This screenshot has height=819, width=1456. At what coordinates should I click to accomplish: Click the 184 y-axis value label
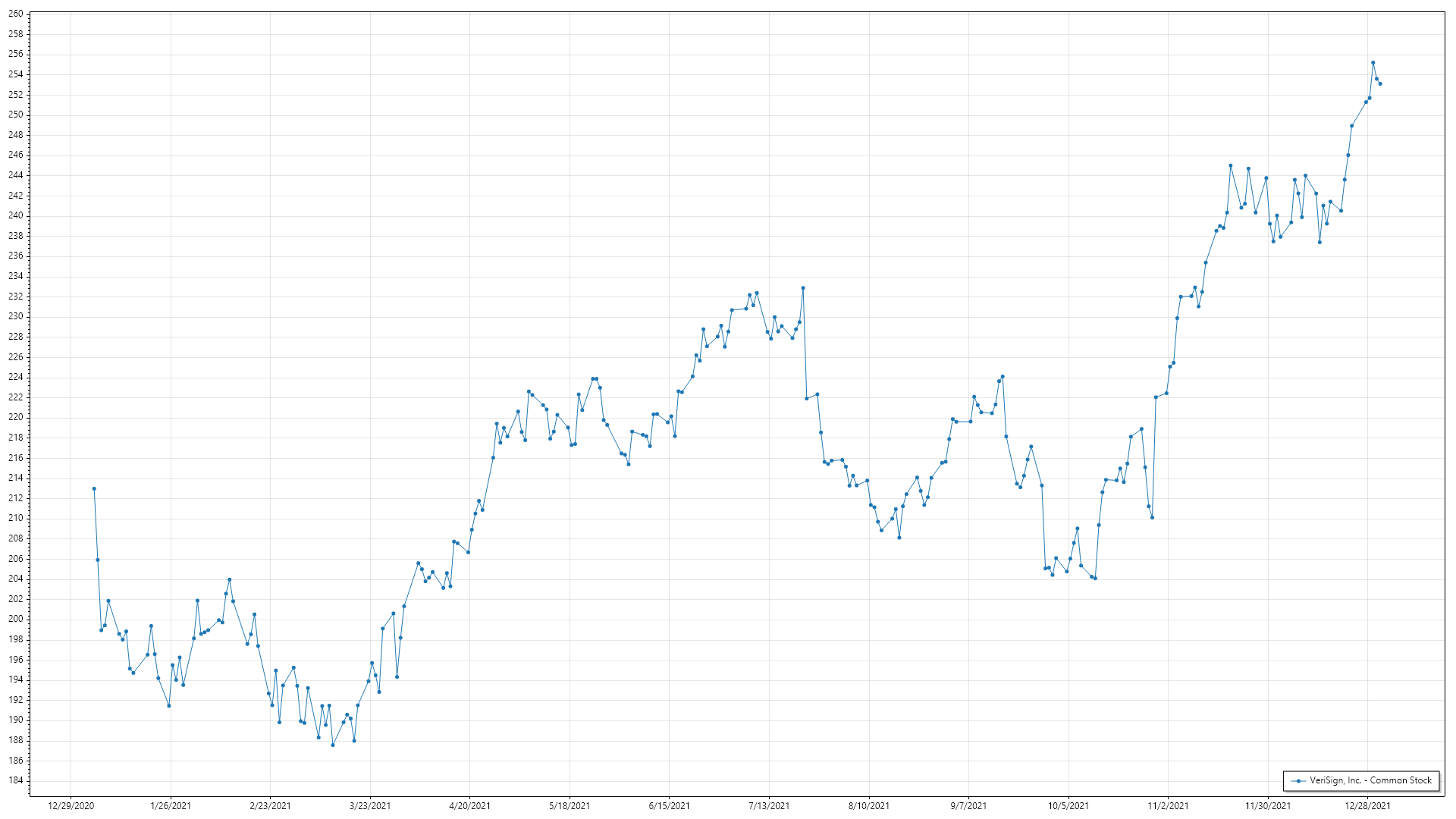15,780
